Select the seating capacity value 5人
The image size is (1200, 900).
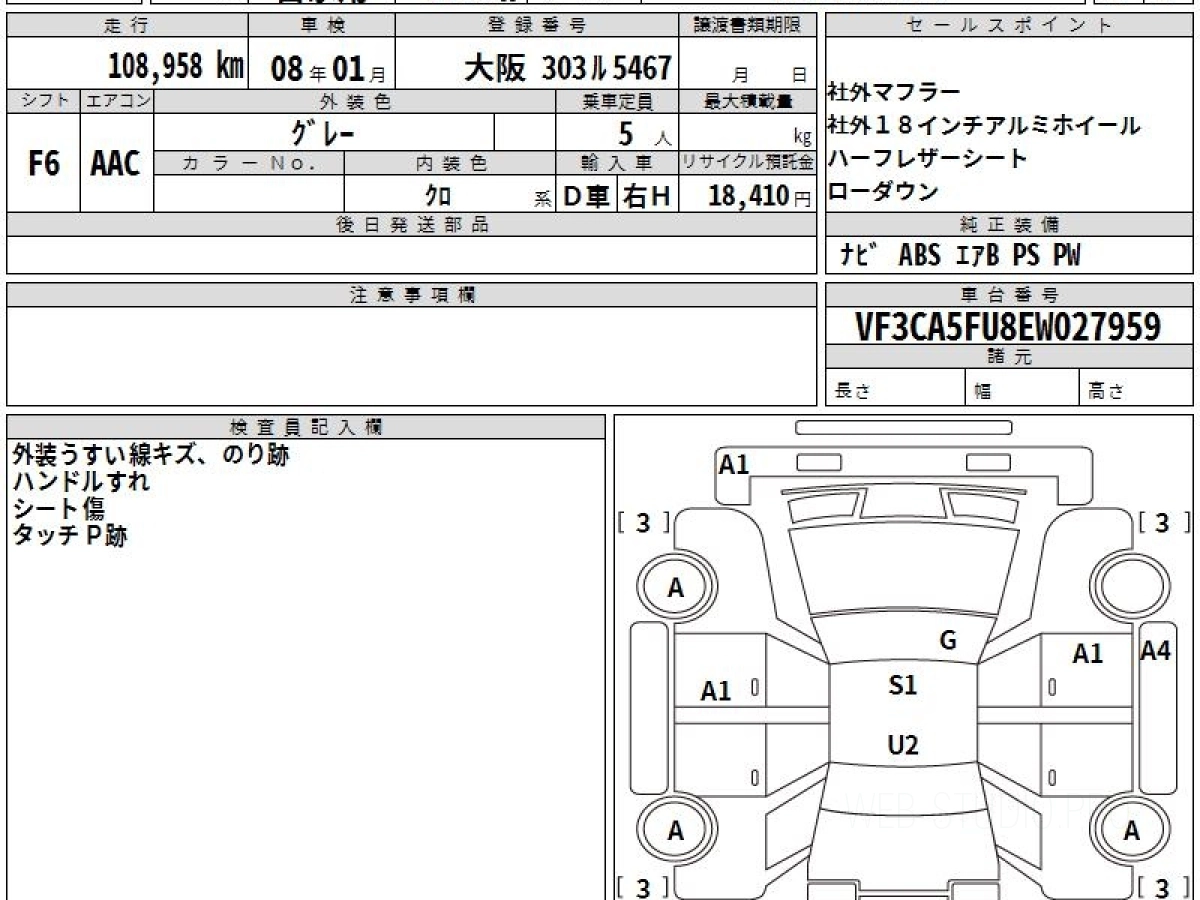pos(644,133)
